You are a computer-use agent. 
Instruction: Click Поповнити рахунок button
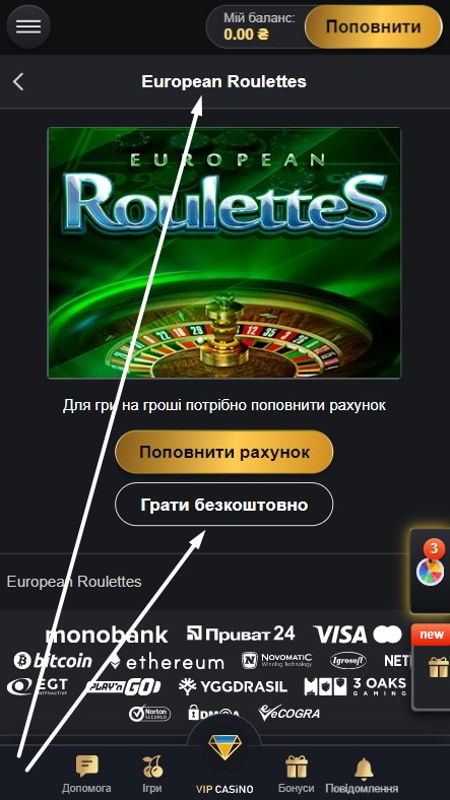point(224,452)
